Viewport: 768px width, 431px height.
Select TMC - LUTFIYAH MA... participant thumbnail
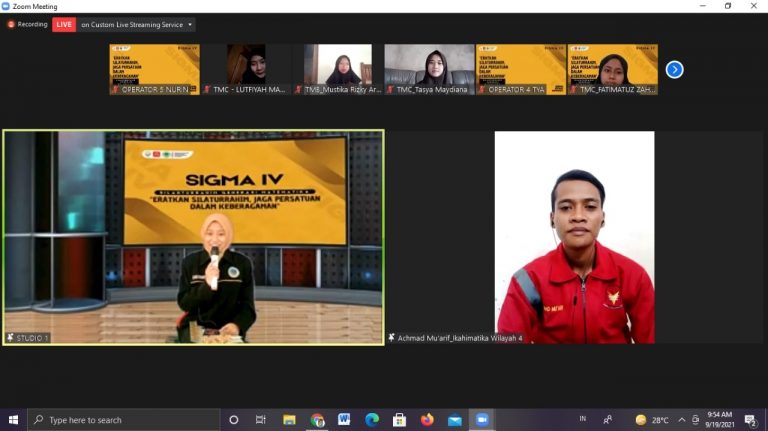pyautogui.click(x=246, y=69)
